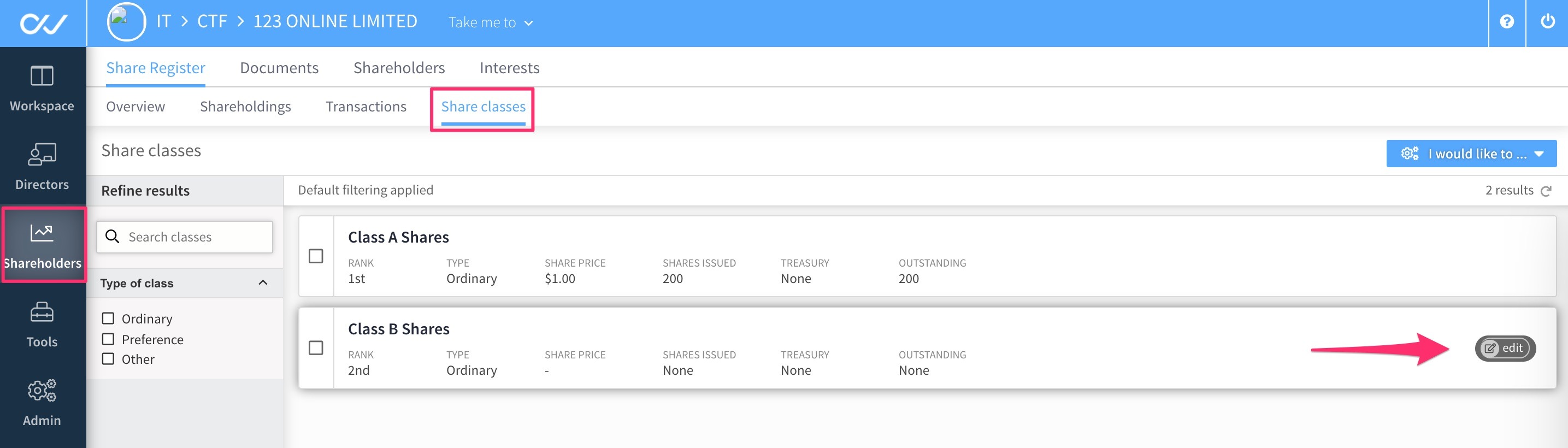The image size is (1568, 448).
Task: Focus the Search classes input field
Action: (x=185, y=237)
